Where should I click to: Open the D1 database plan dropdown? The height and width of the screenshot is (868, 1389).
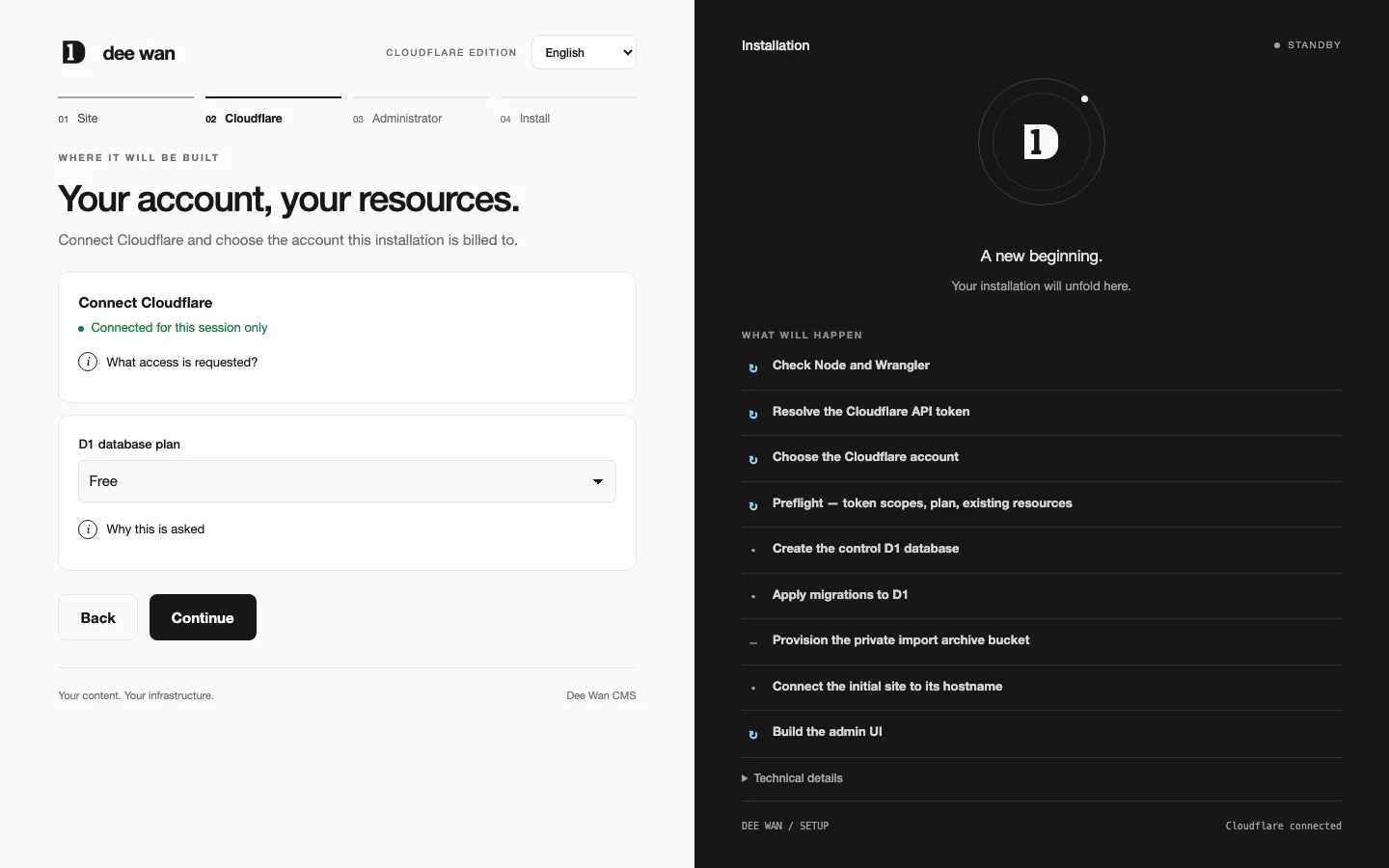[x=347, y=481]
